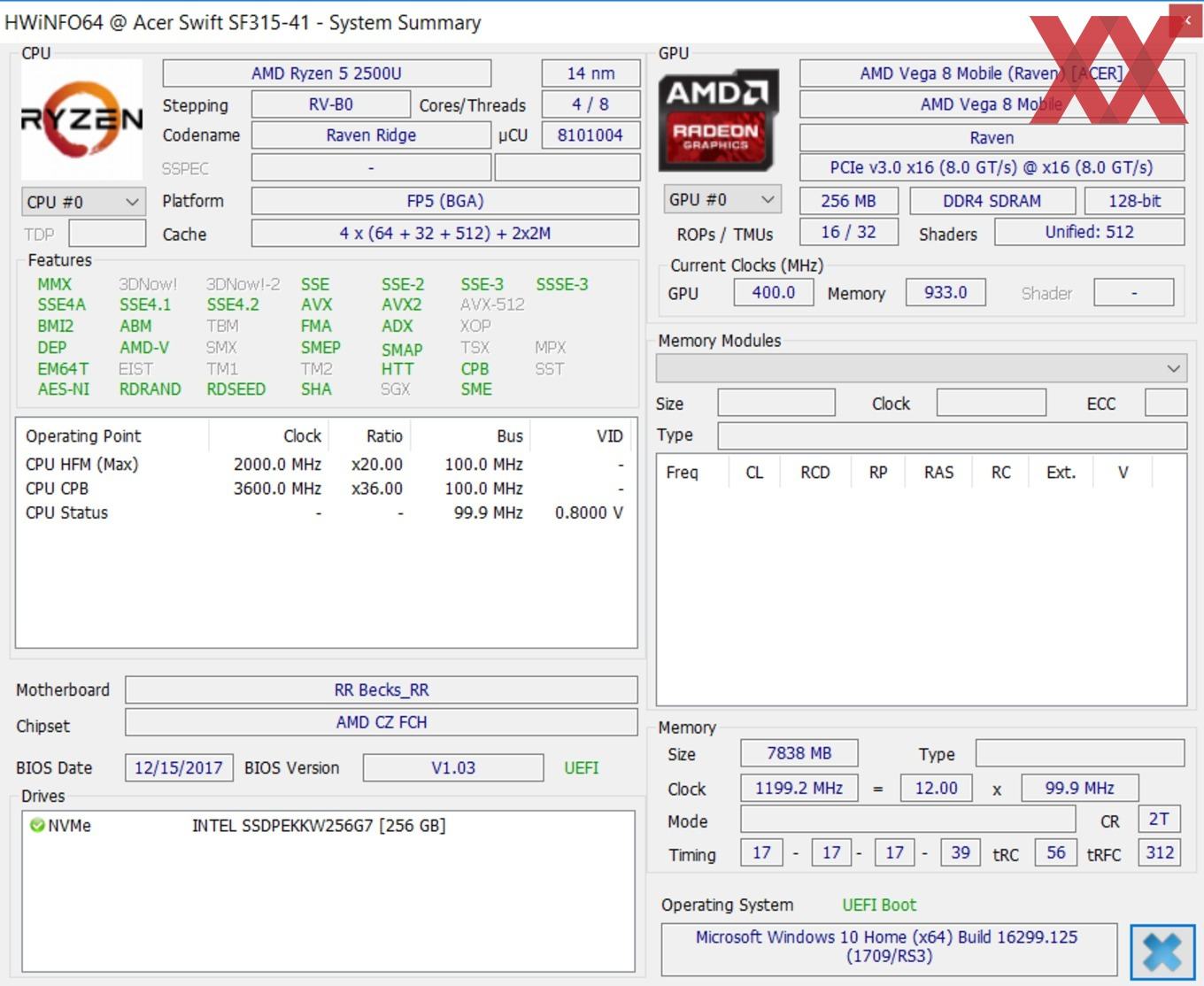Image resolution: width=1204 pixels, height=986 pixels.
Task: Click the AMD-V feature label
Action: tap(144, 347)
